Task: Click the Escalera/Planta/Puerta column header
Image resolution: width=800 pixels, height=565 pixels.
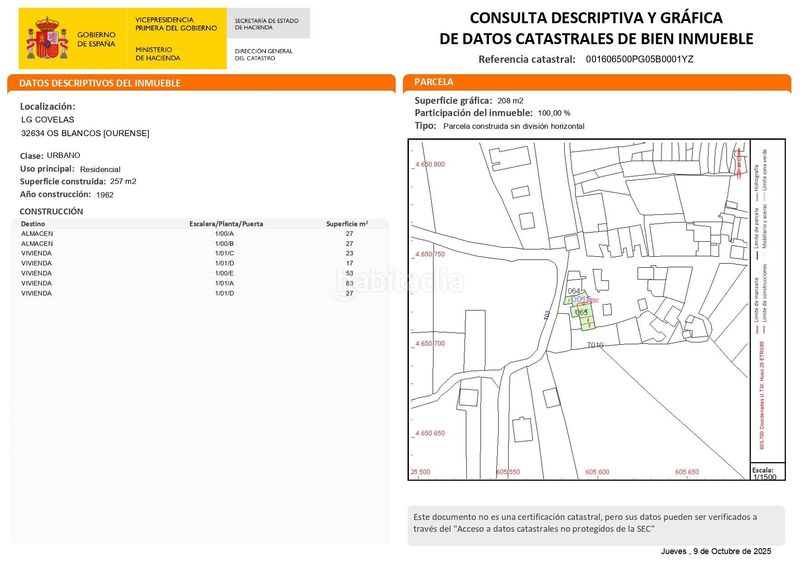Action: click(226, 224)
